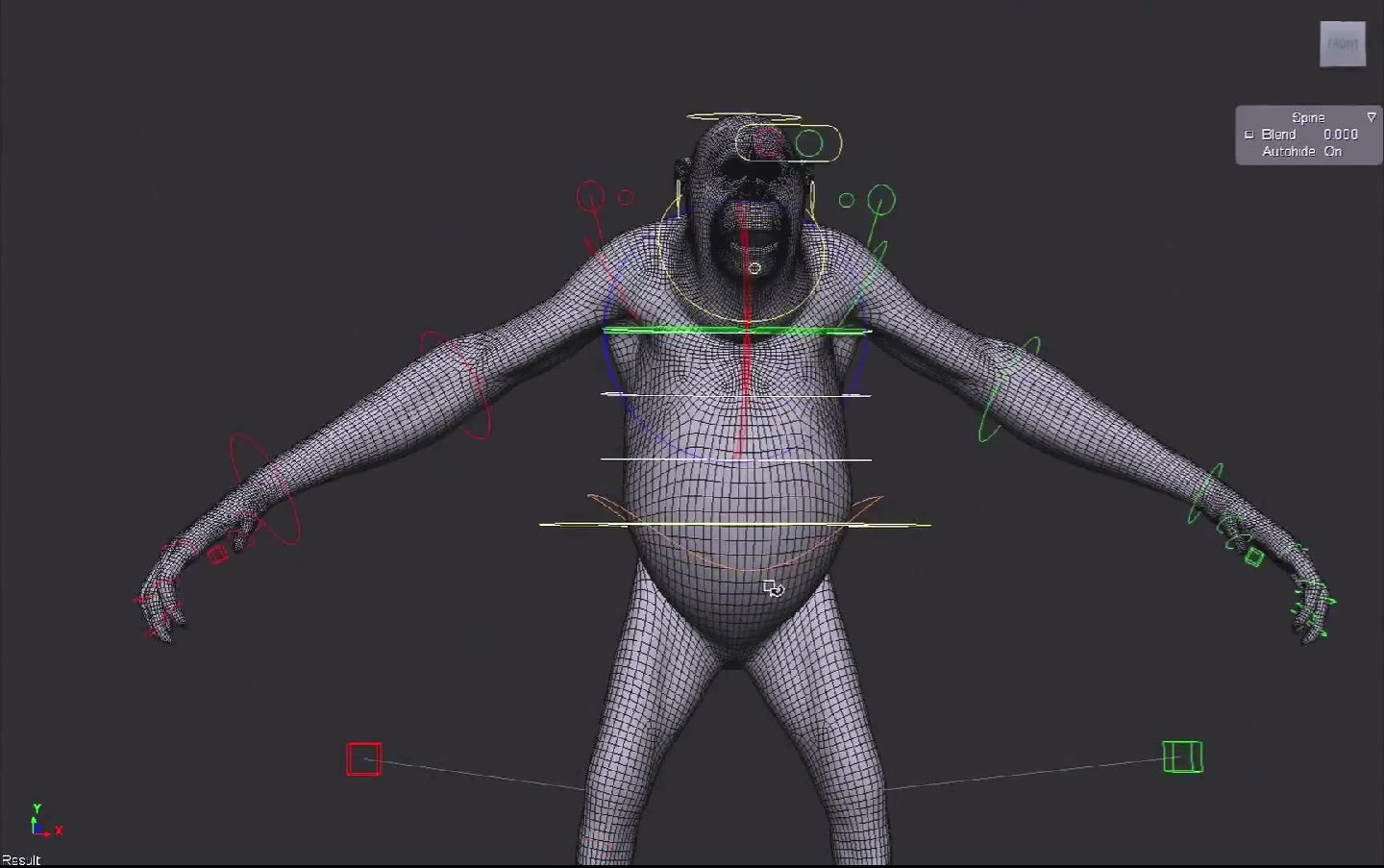This screenshot has width=1384, height=868.
Task: Select the large red square foot control
Action: click(363, 758)
